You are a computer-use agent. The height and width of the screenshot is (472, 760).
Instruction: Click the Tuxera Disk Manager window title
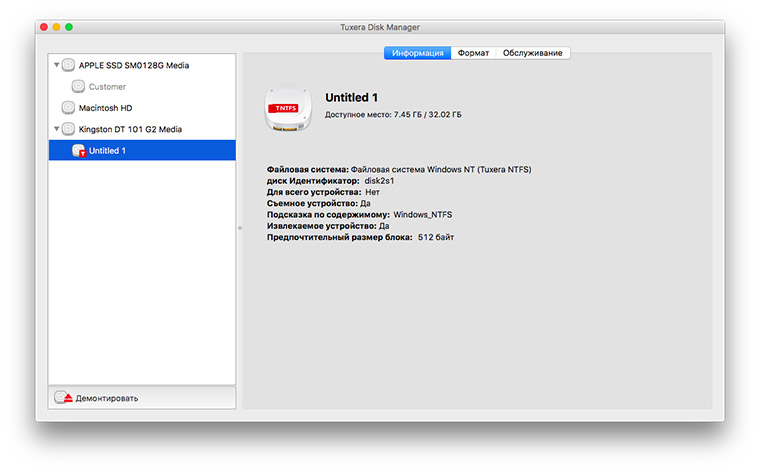(x=380, y=27)
